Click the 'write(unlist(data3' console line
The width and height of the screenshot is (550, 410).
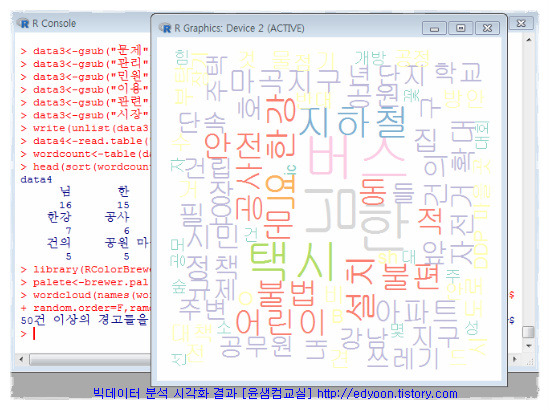[85, 128]
